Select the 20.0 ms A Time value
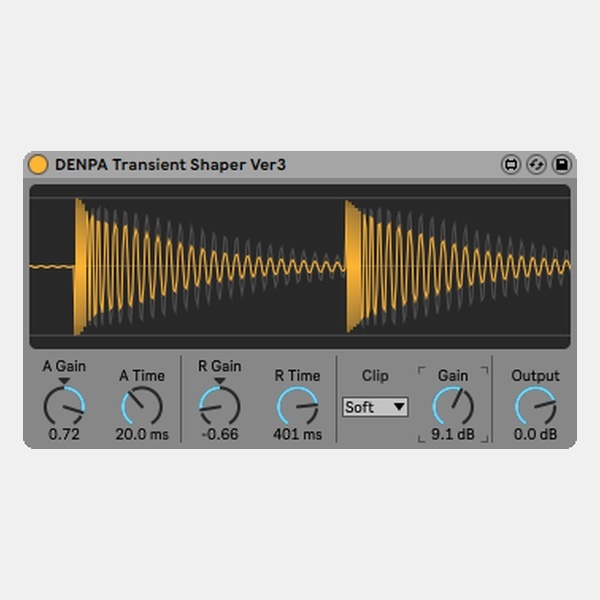The height and width of the screenshot is (600, 600). click(x=142, y=434)
